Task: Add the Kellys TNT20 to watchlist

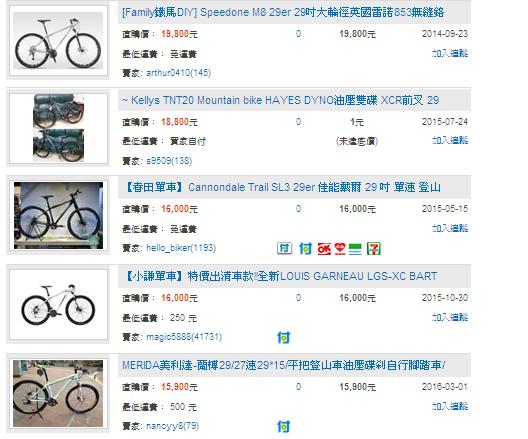Action: 450,140
